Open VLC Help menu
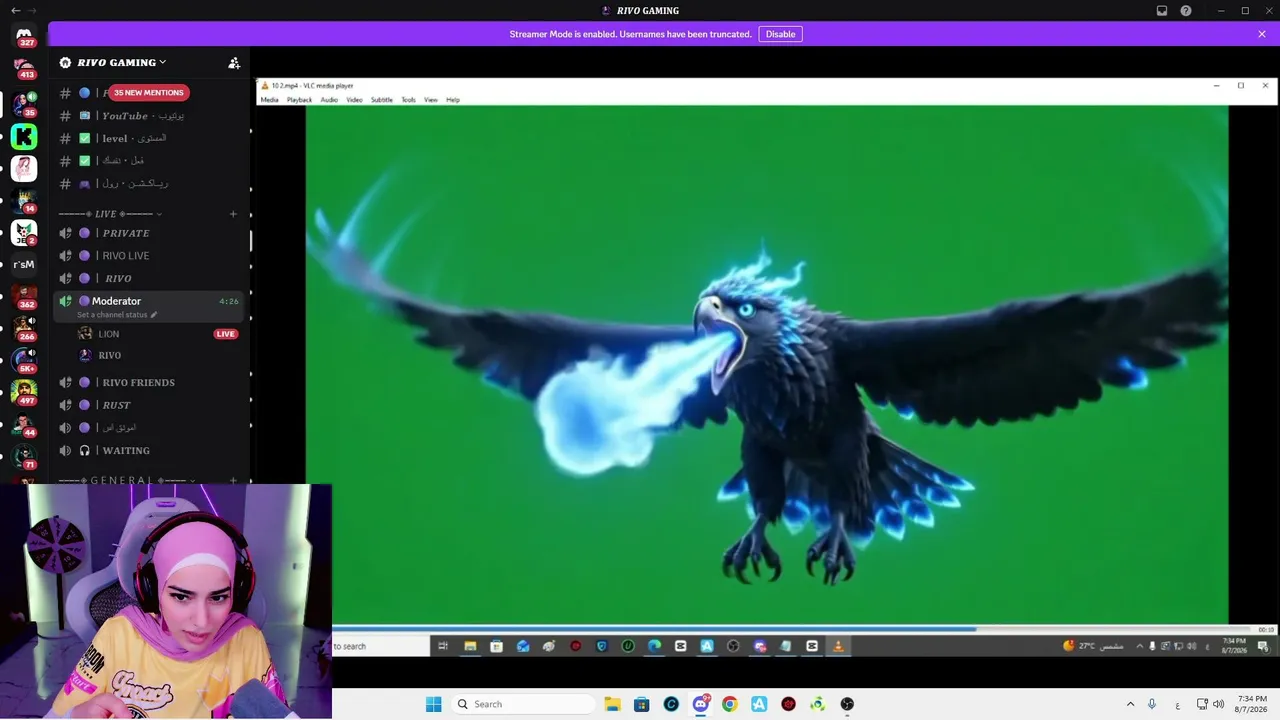Viewport: 1280px width, 720px height. [453, 100]
